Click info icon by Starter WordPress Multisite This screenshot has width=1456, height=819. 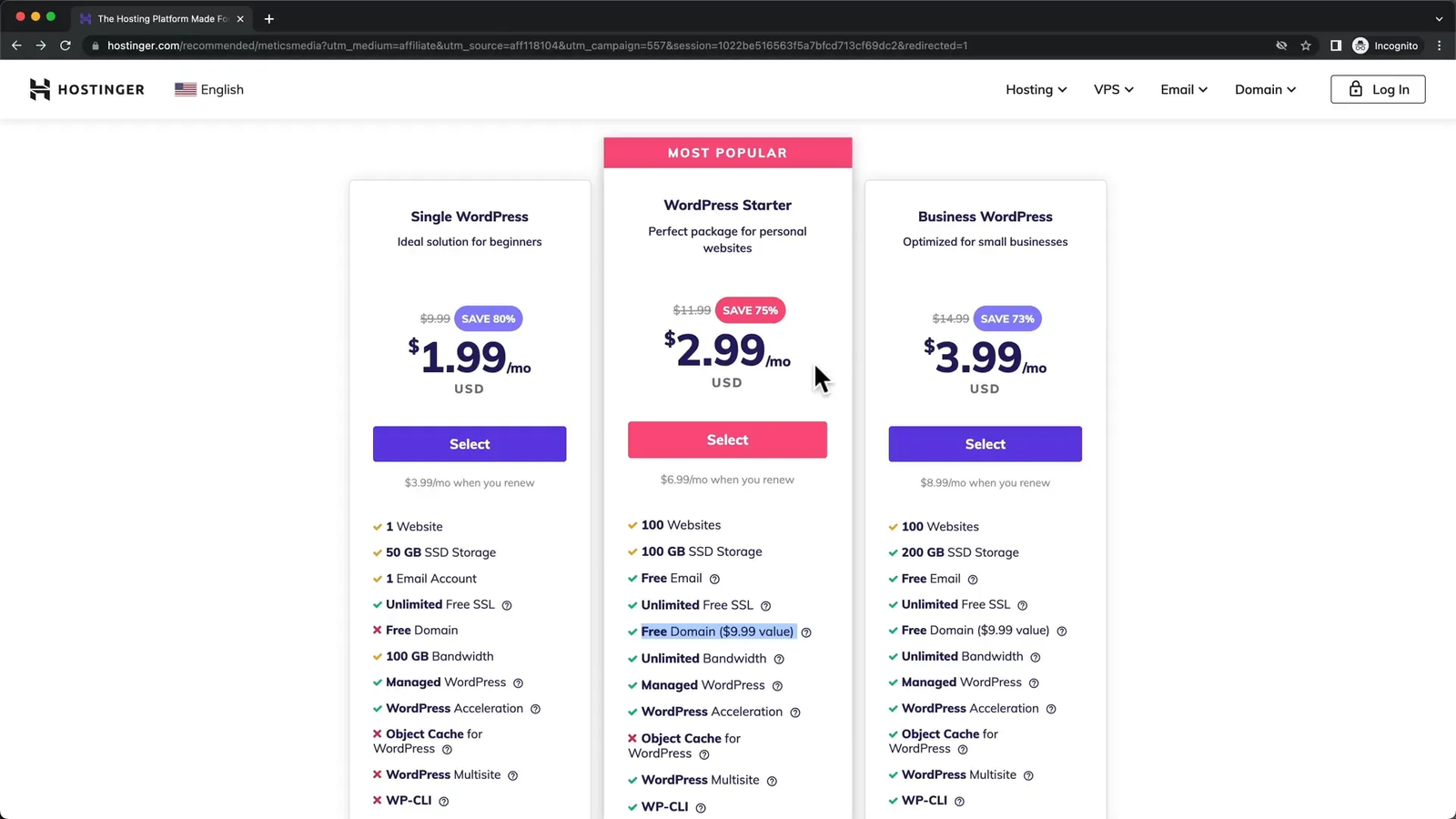[772, 781]
